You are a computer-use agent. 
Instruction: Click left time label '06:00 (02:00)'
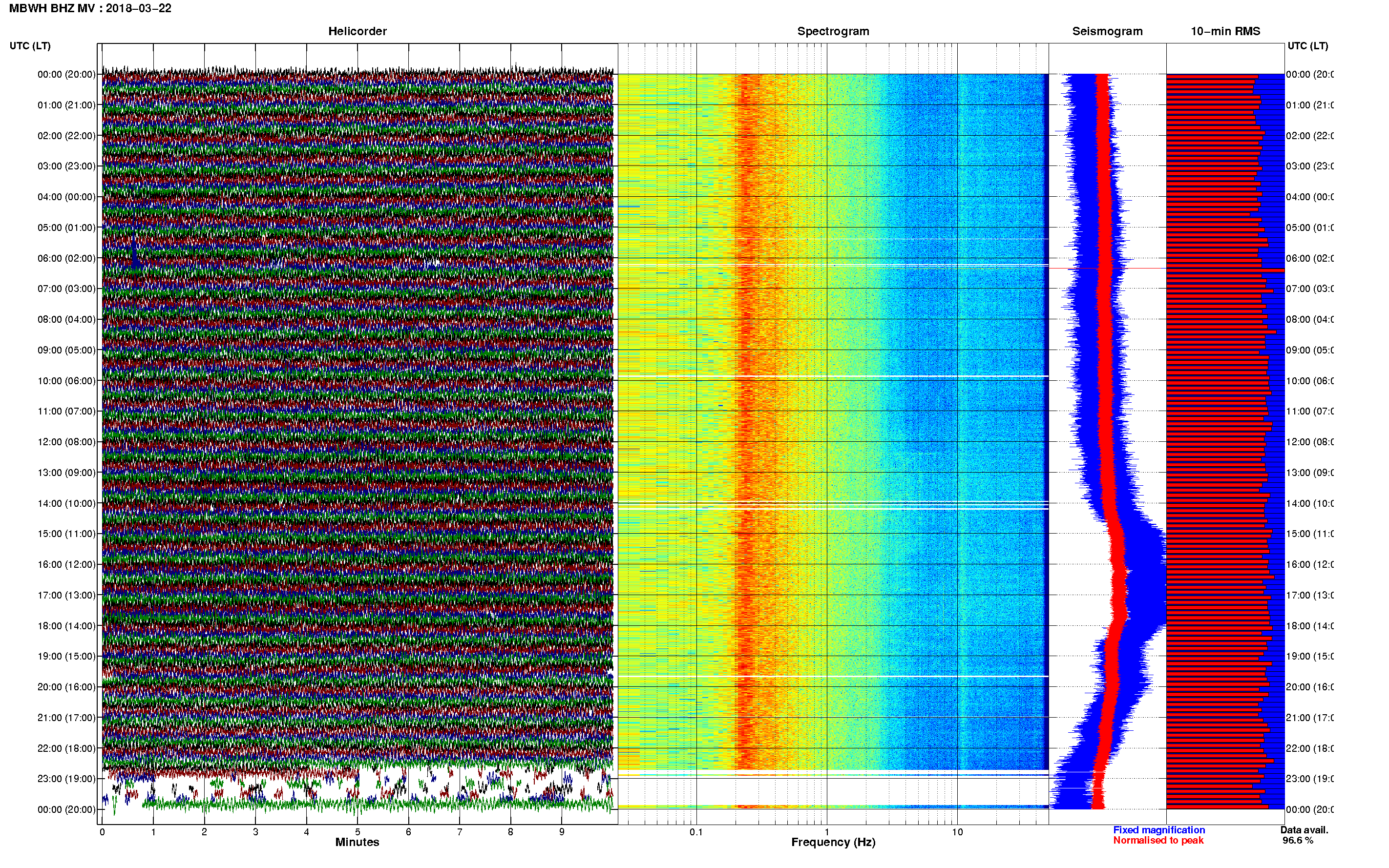coord(66,258)
